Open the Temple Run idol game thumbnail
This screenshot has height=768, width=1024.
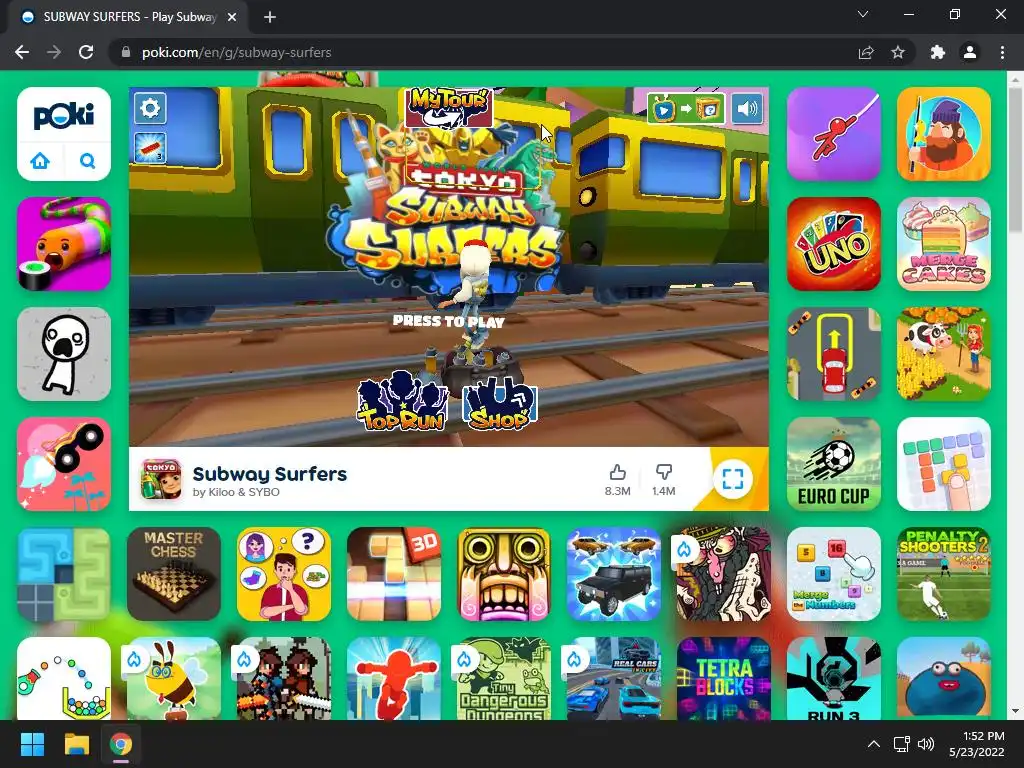[x=504, y=574]
